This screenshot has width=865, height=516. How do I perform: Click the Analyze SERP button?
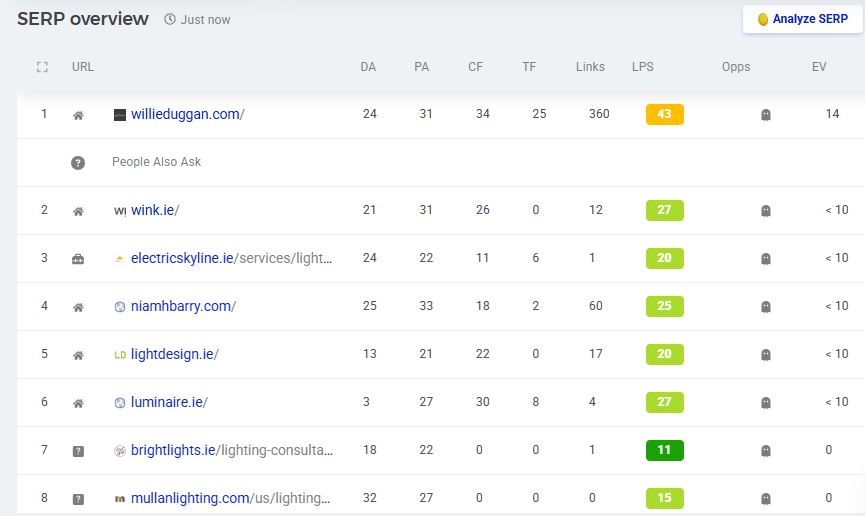[803, 19]
